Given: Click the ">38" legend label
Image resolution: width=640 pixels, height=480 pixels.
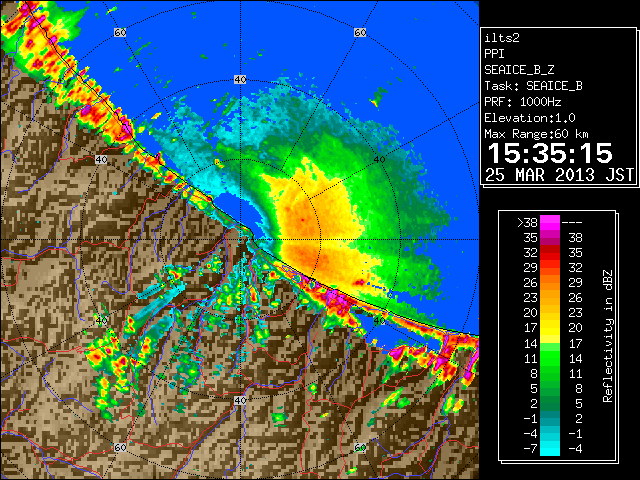Looking at the screenshot, I should click(527, 222).
